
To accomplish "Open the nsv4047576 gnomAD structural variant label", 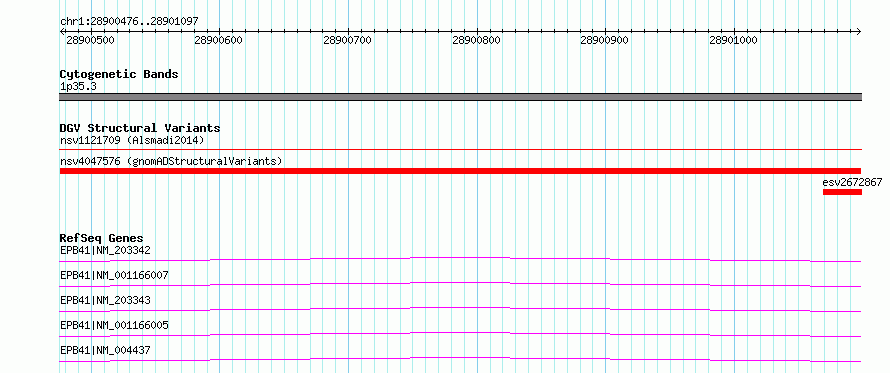I will click(171, 161).
